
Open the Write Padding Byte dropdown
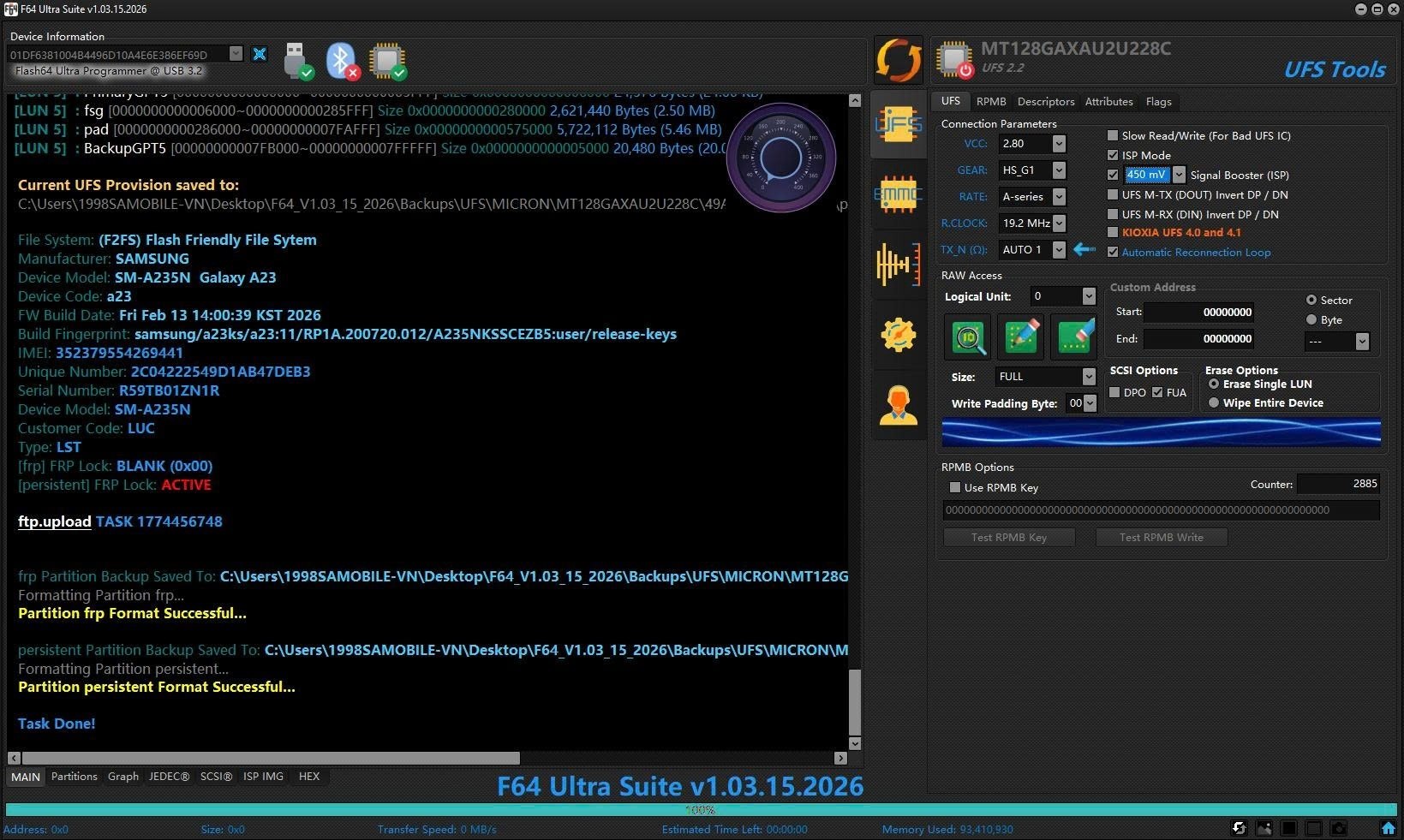(x=1090, y=403)
